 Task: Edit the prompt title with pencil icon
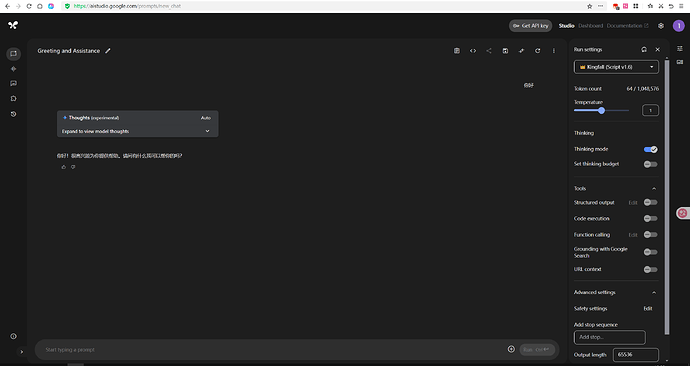click(x=108, y=51)
